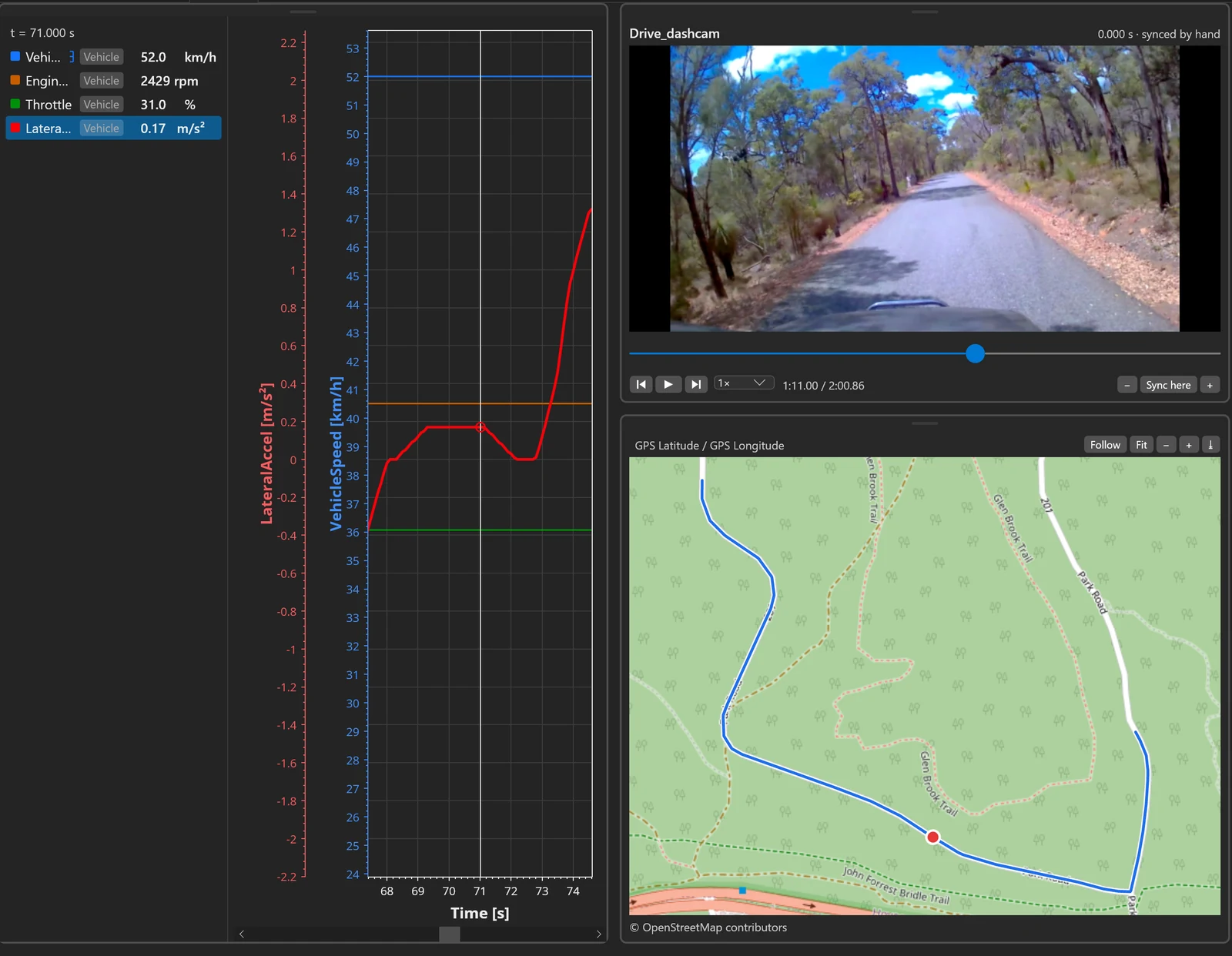Click the Vehicle tag on VehicleSpeed row

(x=102, y=57)
